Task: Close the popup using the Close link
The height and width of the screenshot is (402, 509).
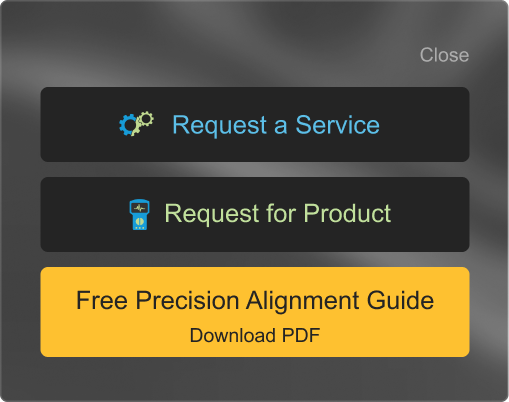Action: pyautogui.click(x=444, y=55)
